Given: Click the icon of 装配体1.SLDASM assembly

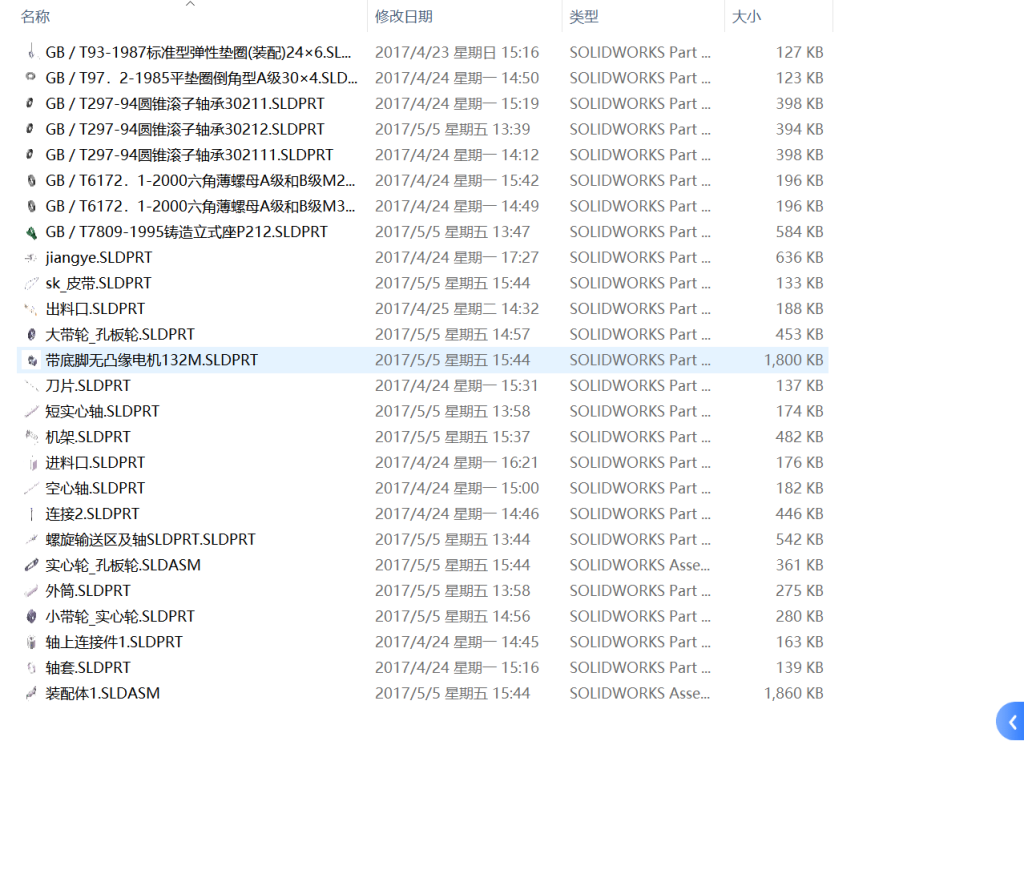Looking at the screenshot, I should click(x=31, y=693).
